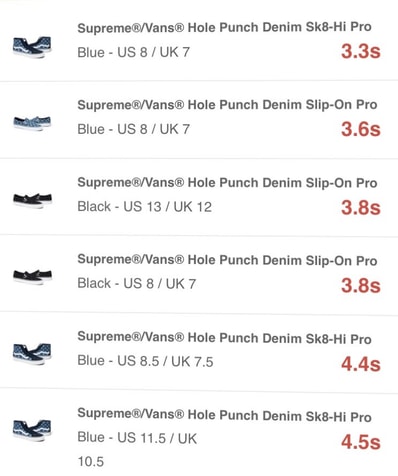Click the 3.3s checkout time
Image resolution: width=398 pixels, height=476 pixels.
[361, 52]
